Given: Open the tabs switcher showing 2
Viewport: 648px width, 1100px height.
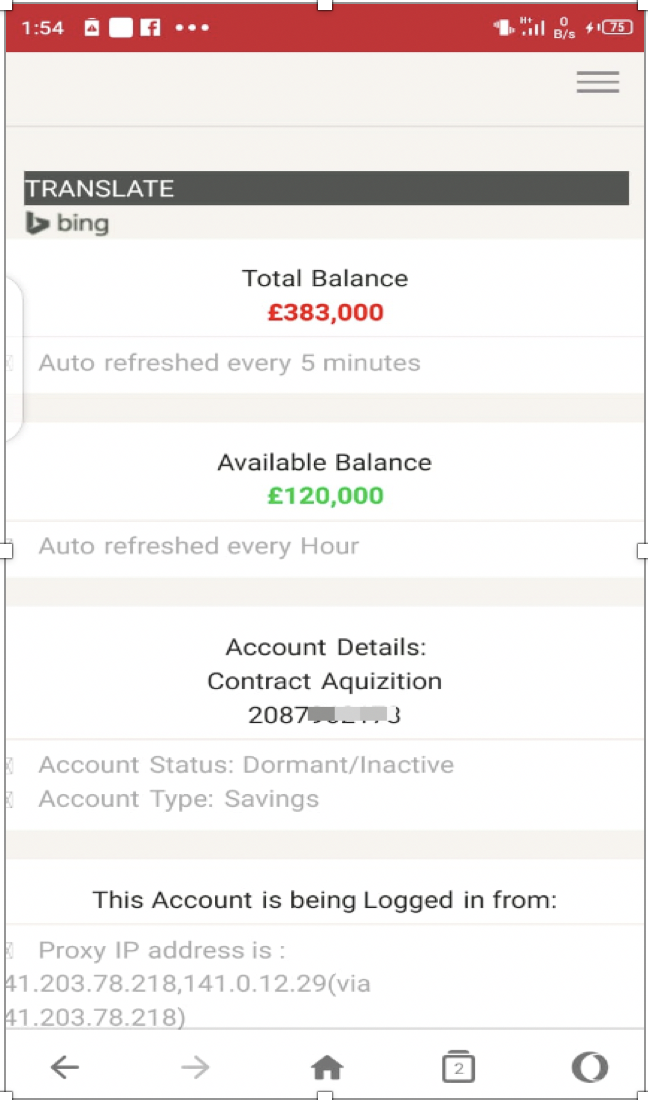Looking at the screenshot, I should [459, 1066].
